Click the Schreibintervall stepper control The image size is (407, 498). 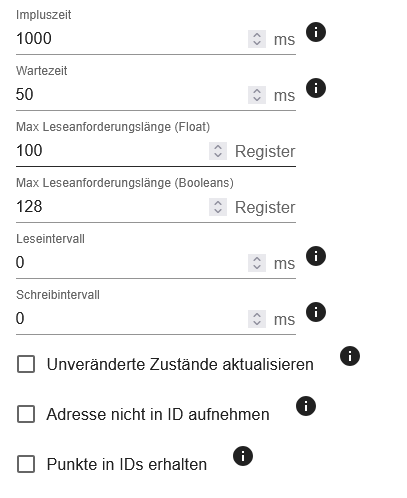[257, 319]
